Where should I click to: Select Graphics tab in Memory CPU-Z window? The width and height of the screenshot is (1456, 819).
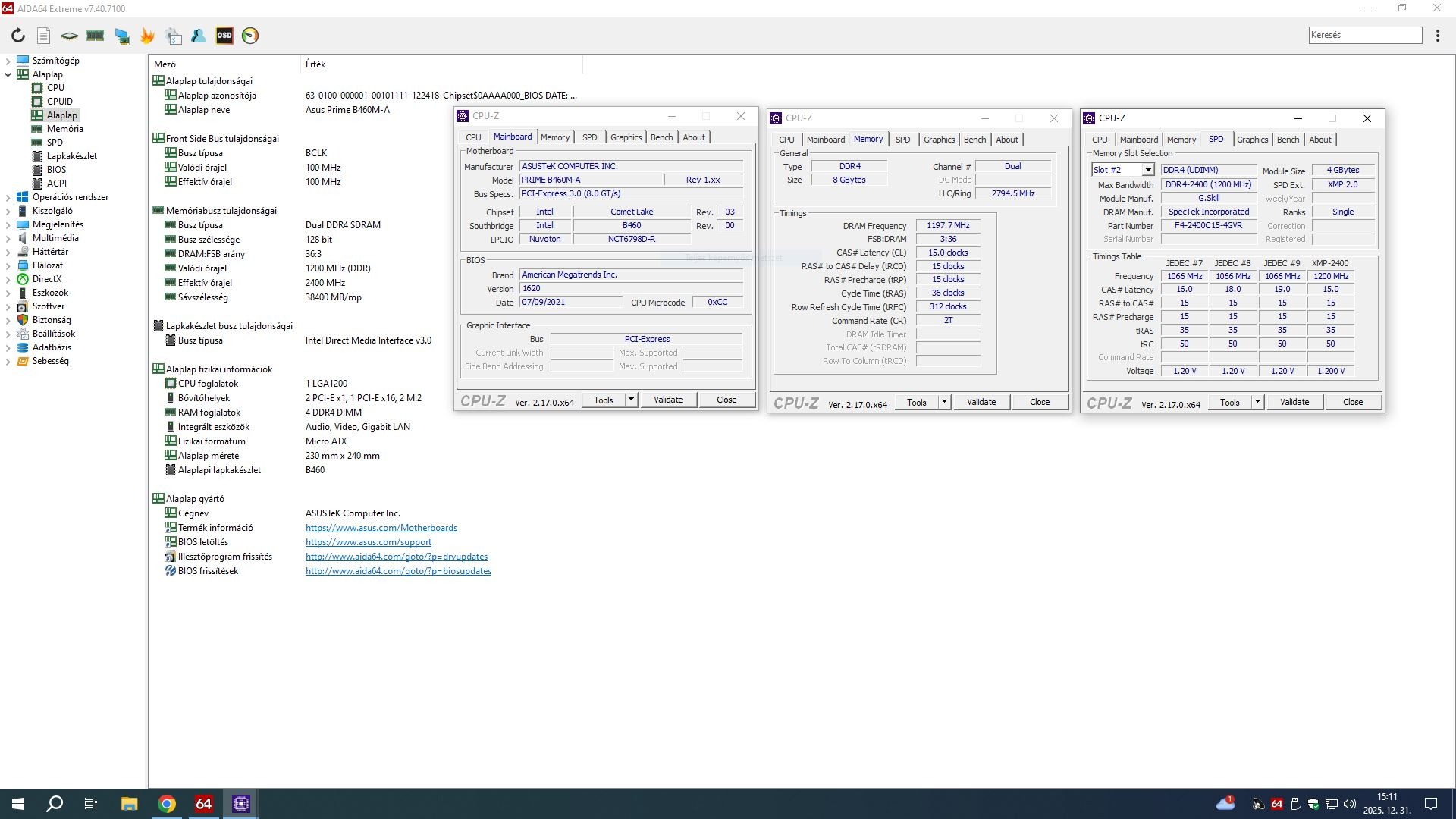click(x=939, y=140)
